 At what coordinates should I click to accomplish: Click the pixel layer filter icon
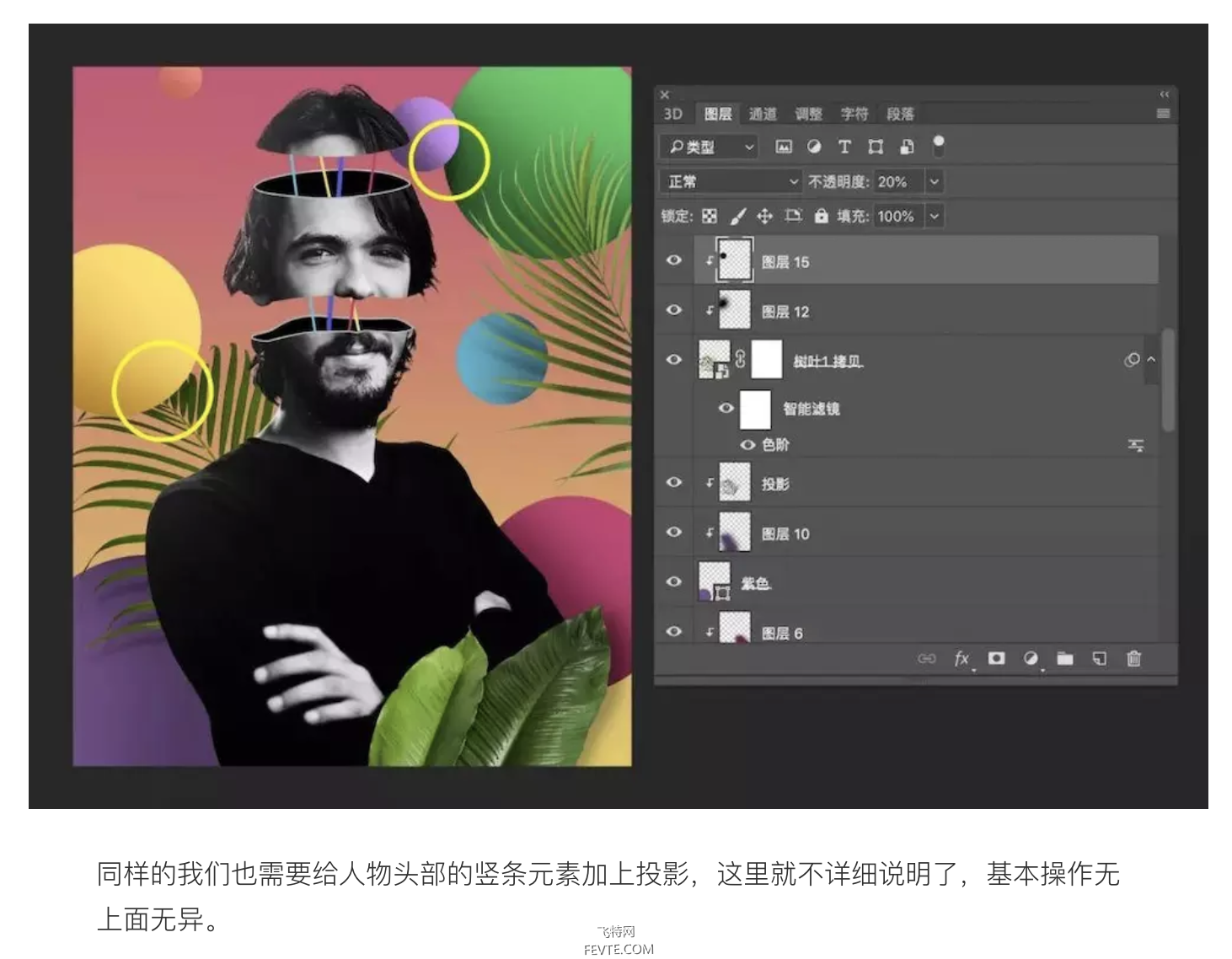(x=784, y=147)
